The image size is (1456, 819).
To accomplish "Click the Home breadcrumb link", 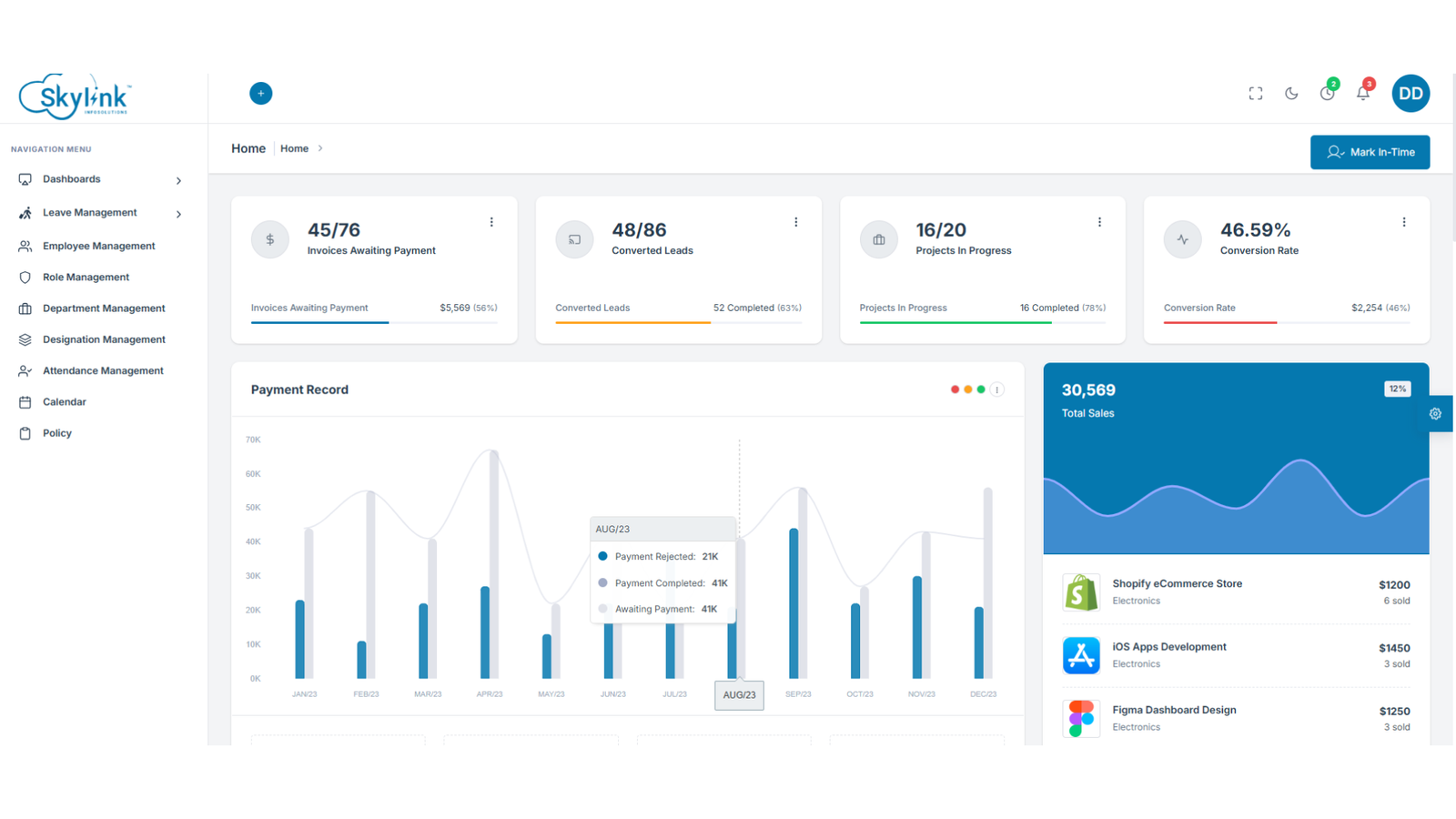I will [x=294, y=148].
